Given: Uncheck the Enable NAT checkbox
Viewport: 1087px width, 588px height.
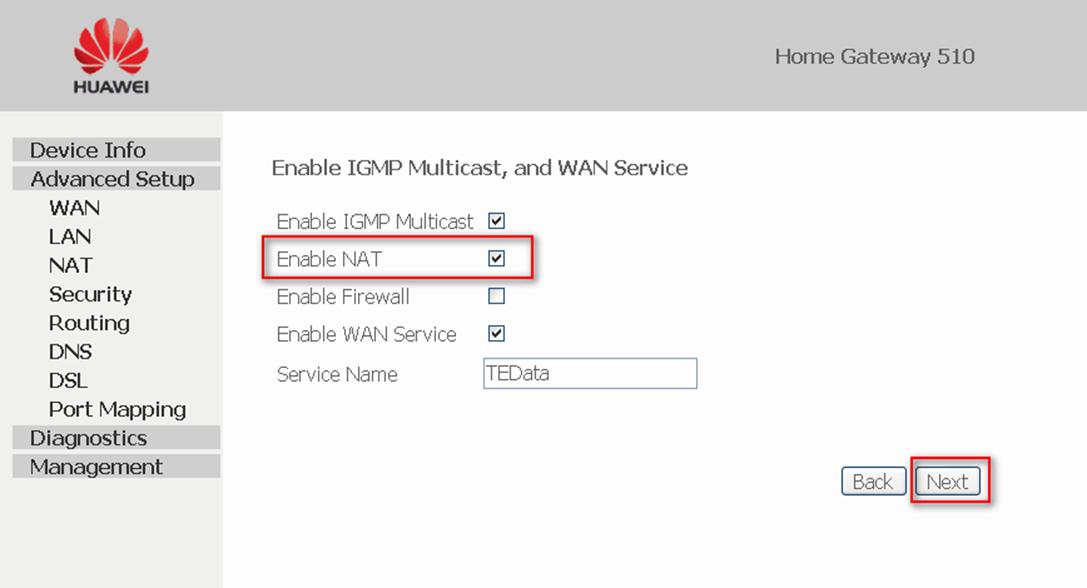Looking at the screenshot, I should 496,259.
